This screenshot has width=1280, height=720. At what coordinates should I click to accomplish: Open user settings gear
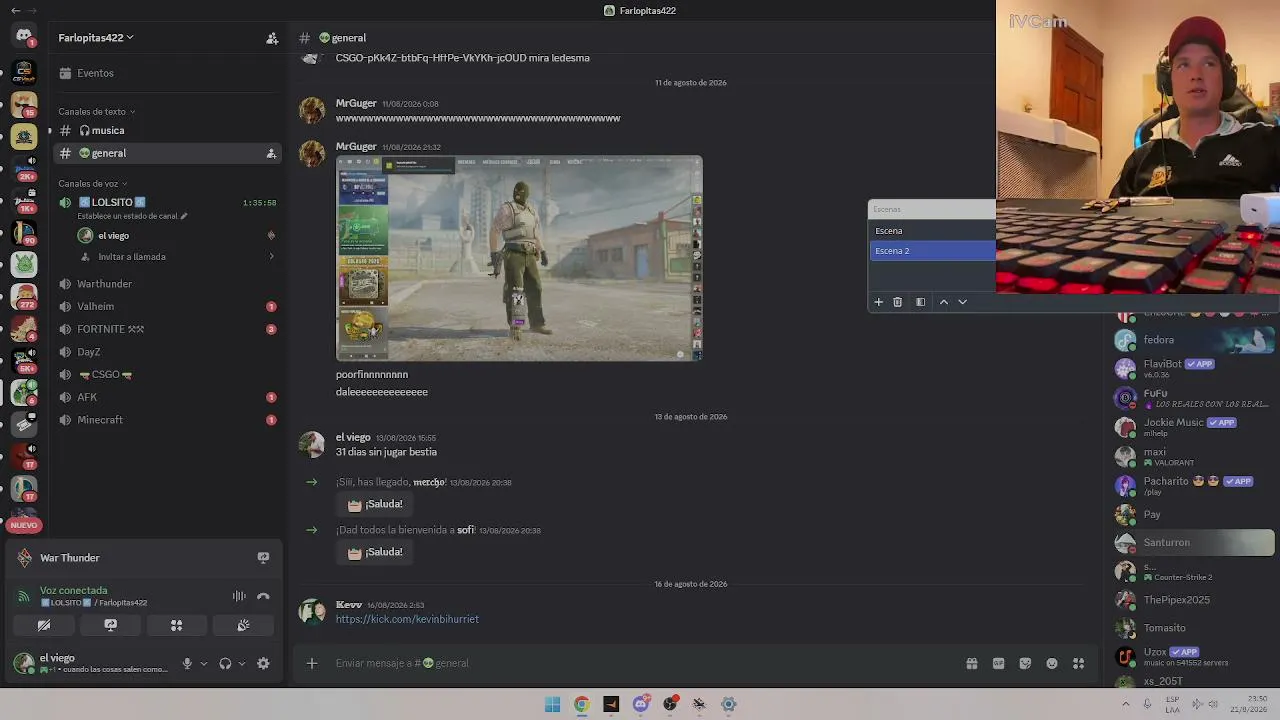(x=263, y=663)
